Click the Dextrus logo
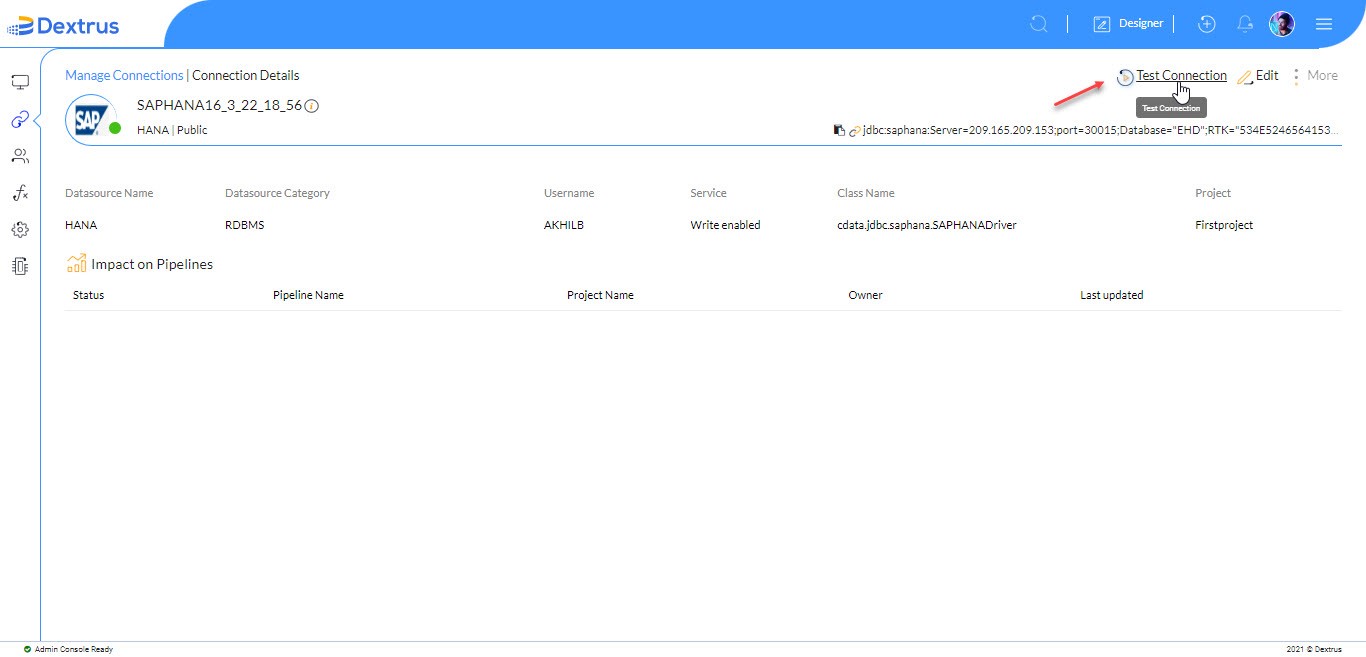This screenshot has width=1366, height=657. (x=63, y=25)
